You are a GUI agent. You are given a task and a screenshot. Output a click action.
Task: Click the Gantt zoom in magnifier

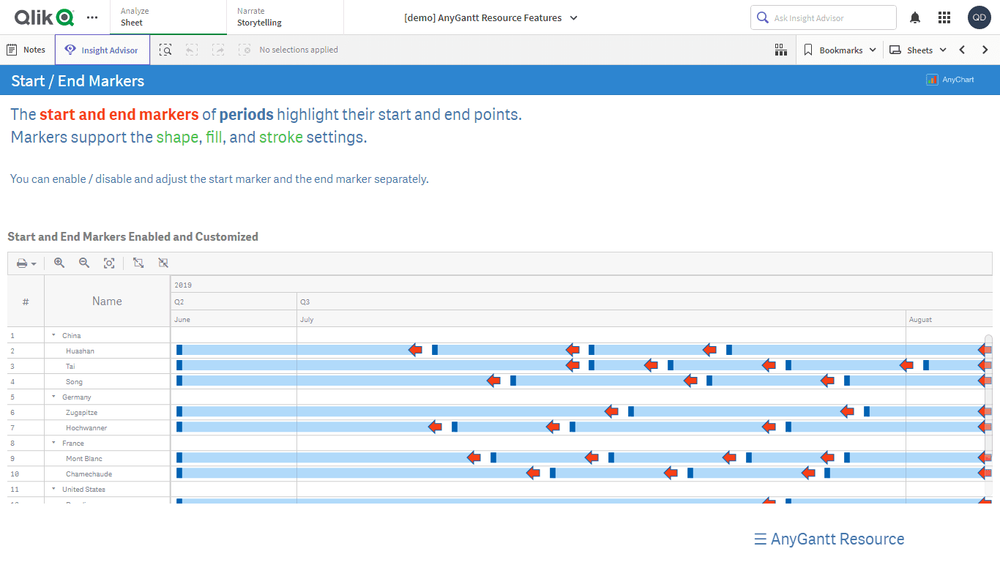click(59, 263)
